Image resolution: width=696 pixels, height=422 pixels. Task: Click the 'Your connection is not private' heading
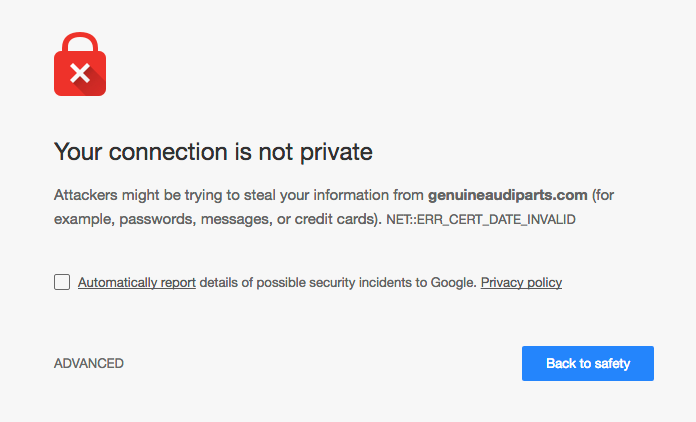213,152
